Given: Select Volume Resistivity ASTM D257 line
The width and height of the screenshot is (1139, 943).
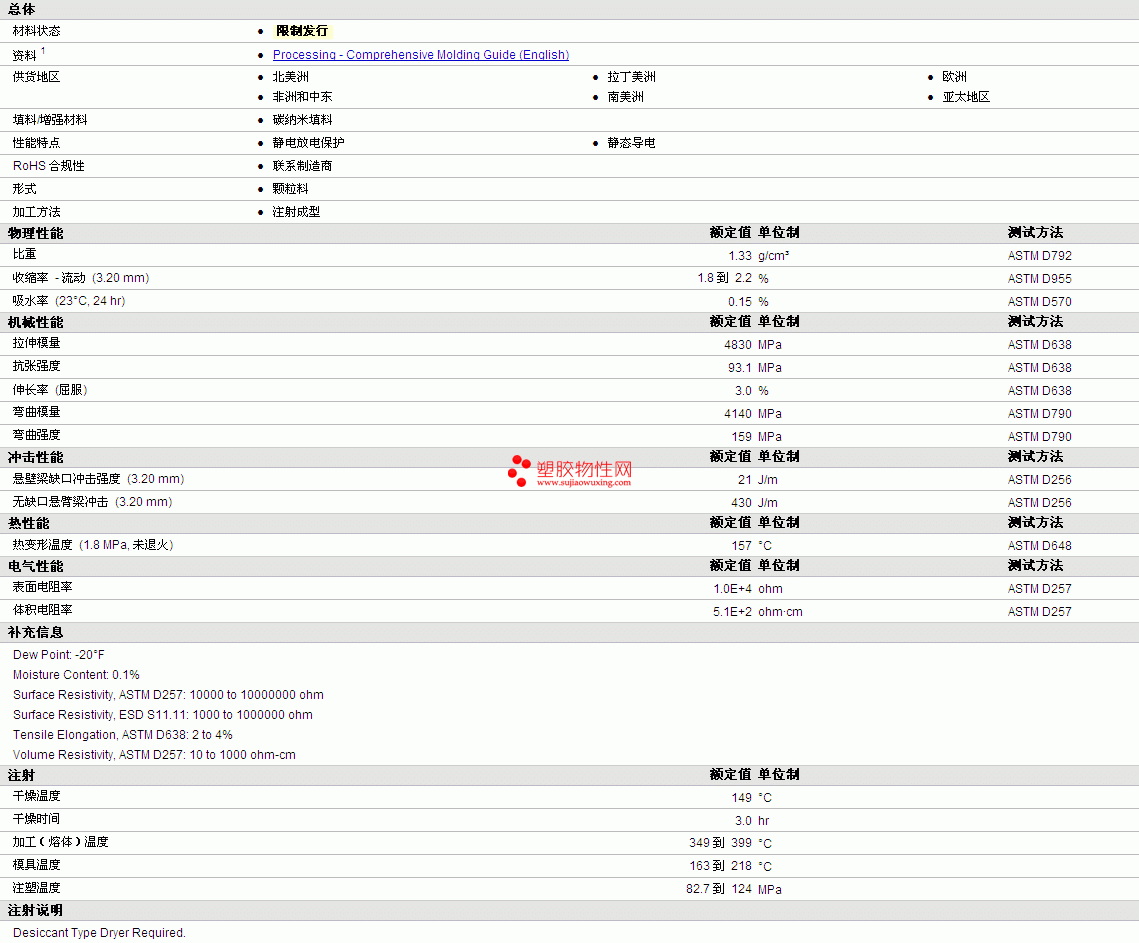Looking at the screenshot, I should [x=154, y=755].
